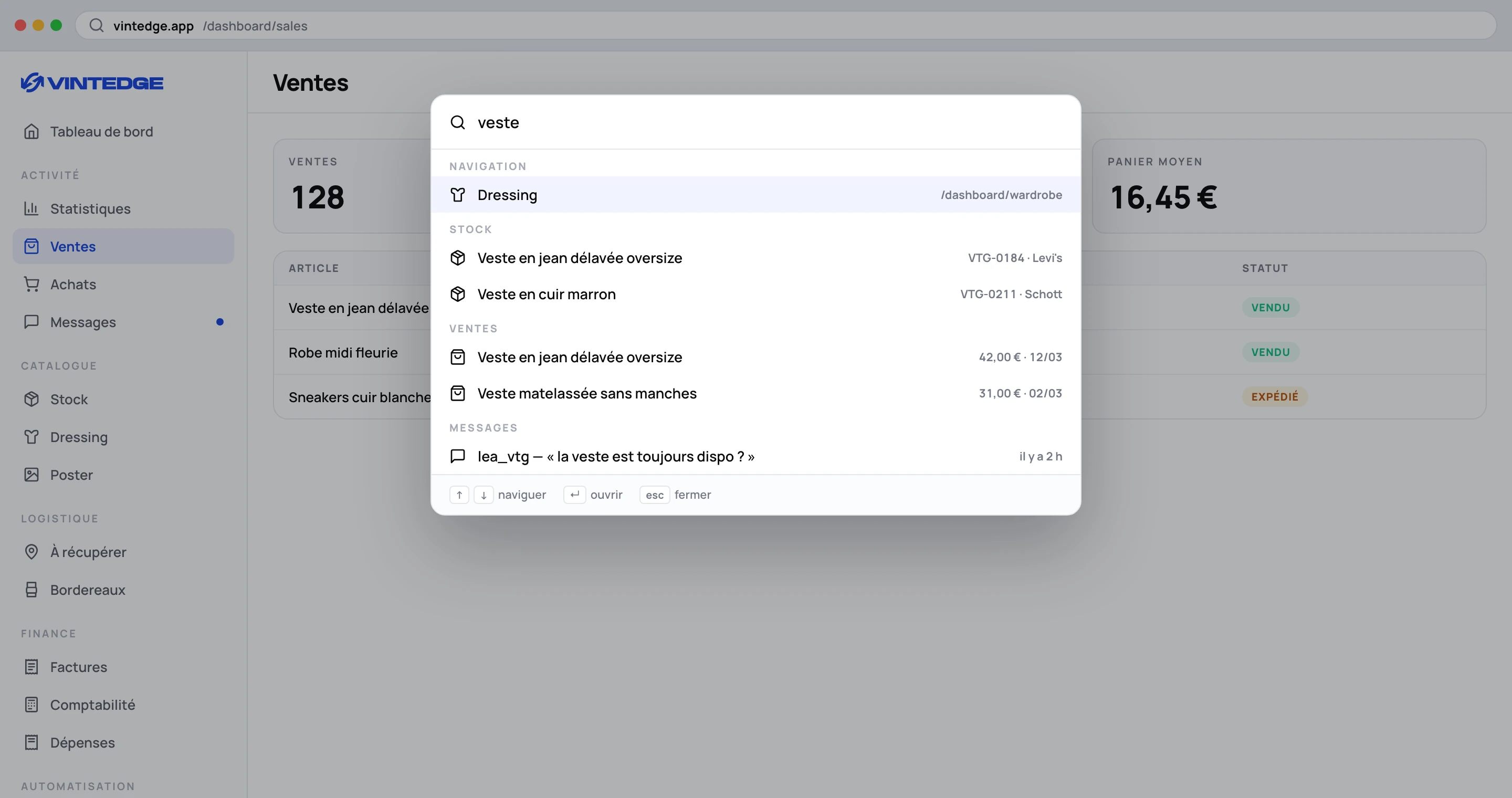Viewport: 1512px width, 798px height.
Task: Click the Messages speech bubble icon in sidebar
Action: (31, 321)
